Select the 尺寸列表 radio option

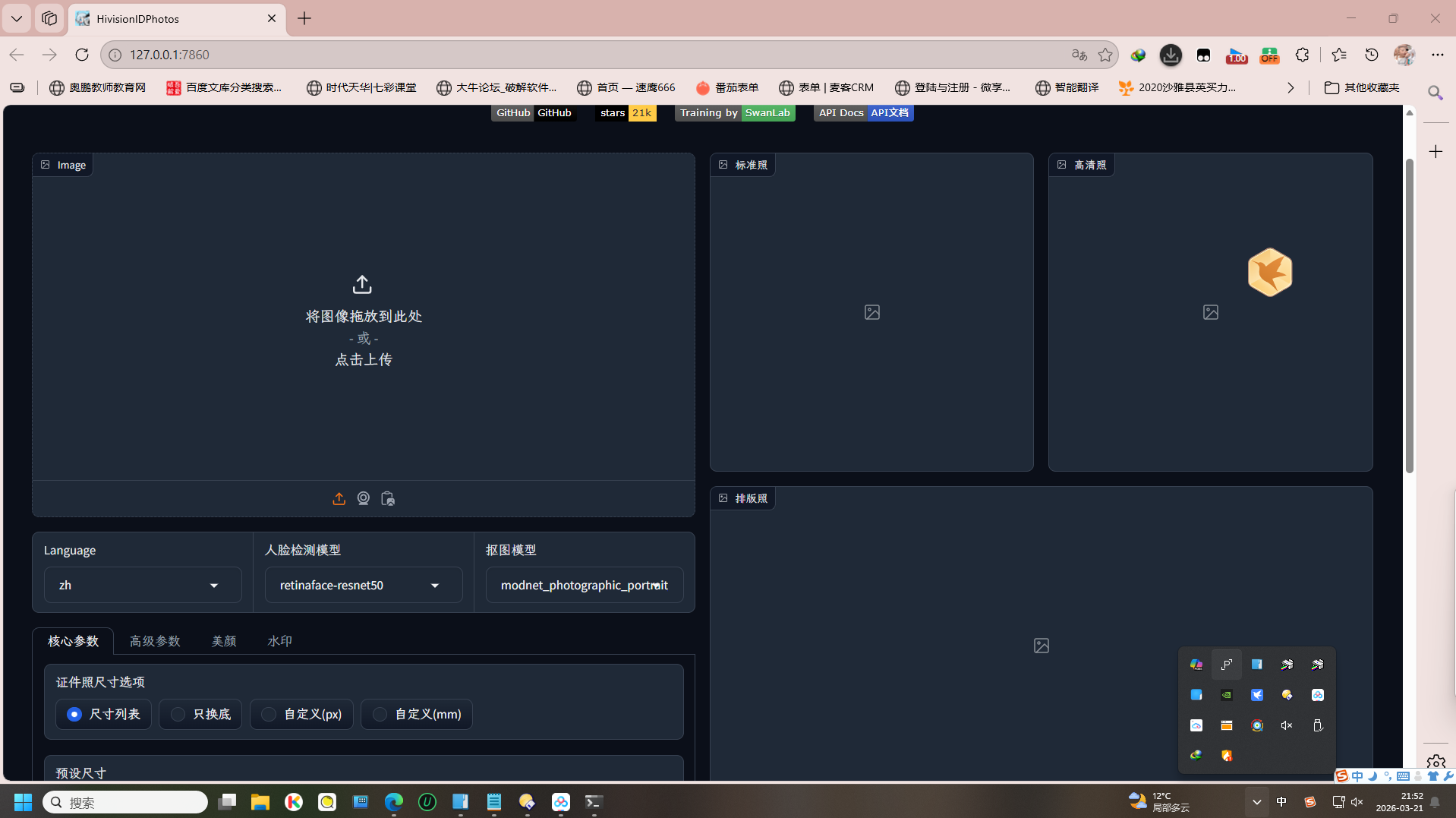click(x=74, y=714)
